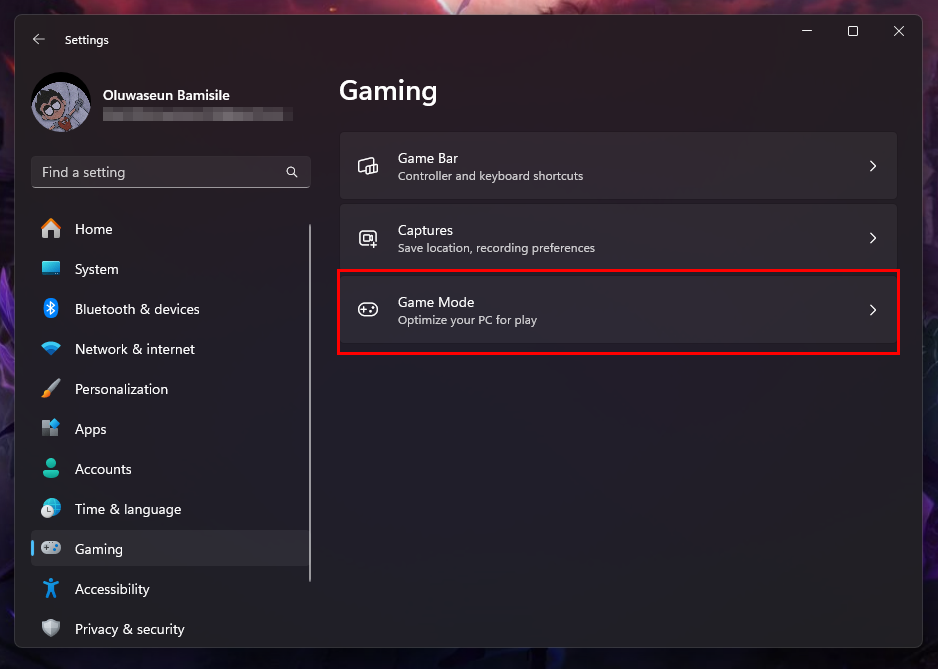Image resolution: width=938 pixels, height=669 pixels.
Task: Go to Time & language settings
Action: click(170, 509)
